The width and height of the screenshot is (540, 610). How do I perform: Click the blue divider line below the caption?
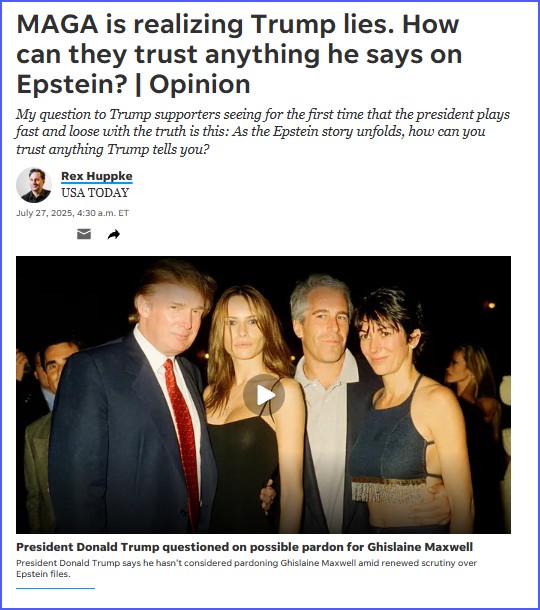click(55, 589)
